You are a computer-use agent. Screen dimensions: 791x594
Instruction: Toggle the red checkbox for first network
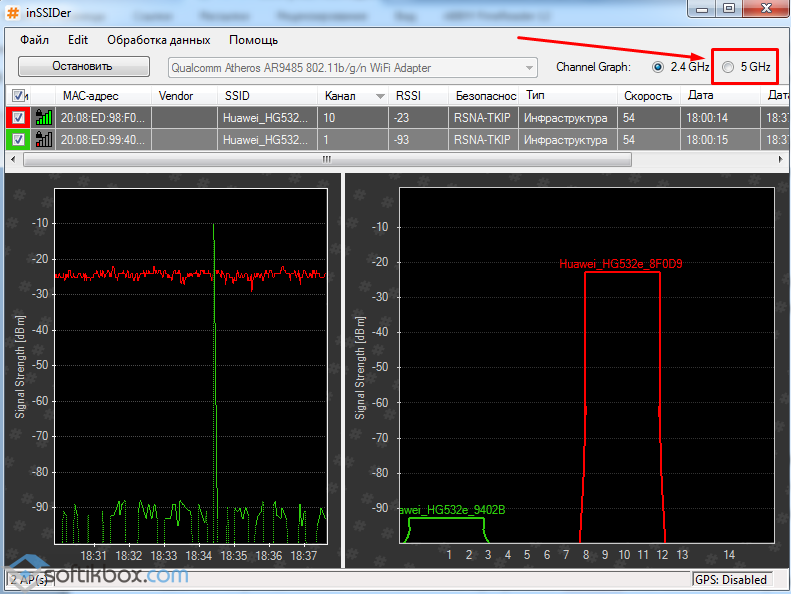coord(18,117)
